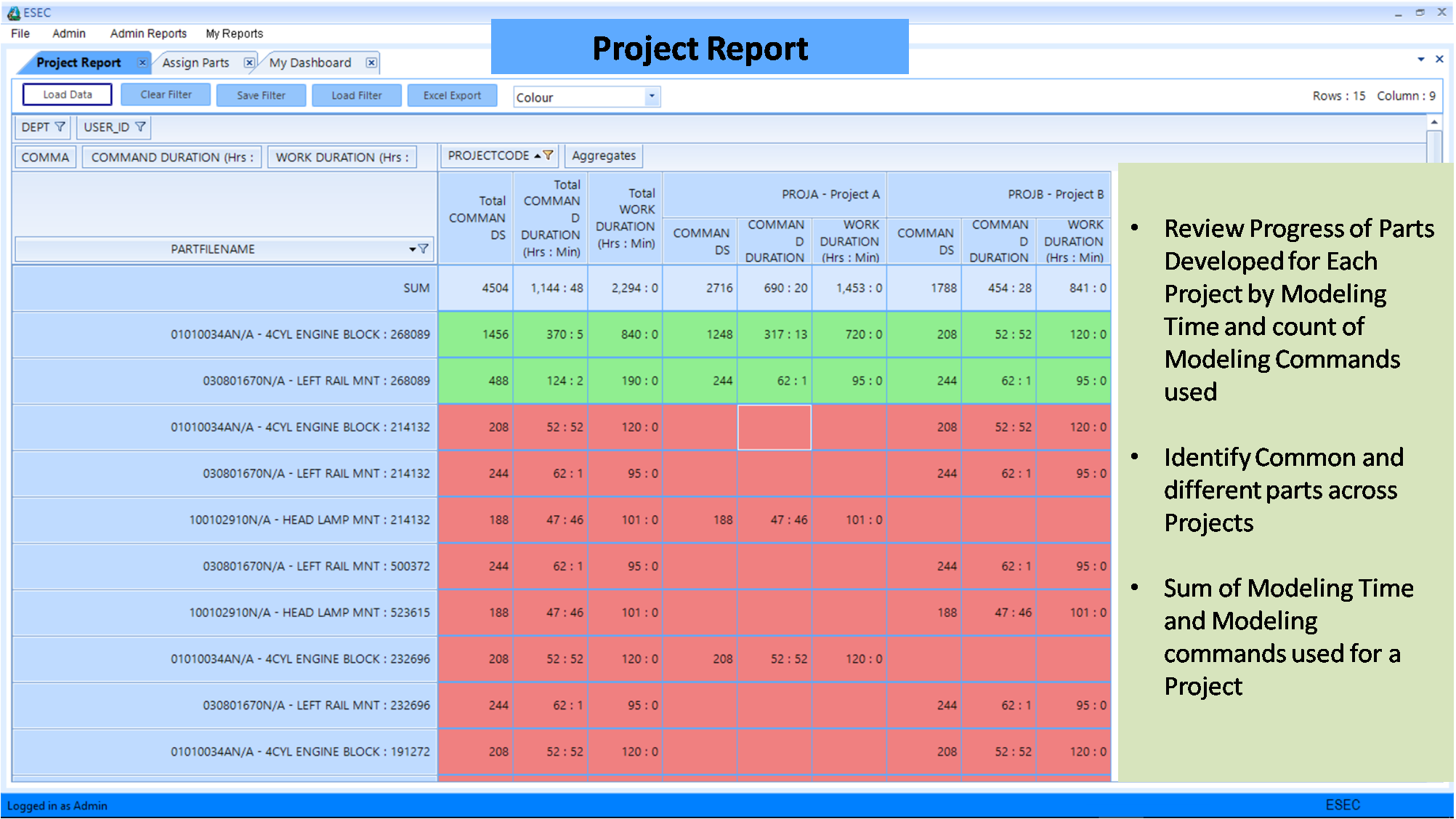Click COMMAND DURATION (Hrs : field button

tap(172, 157)
